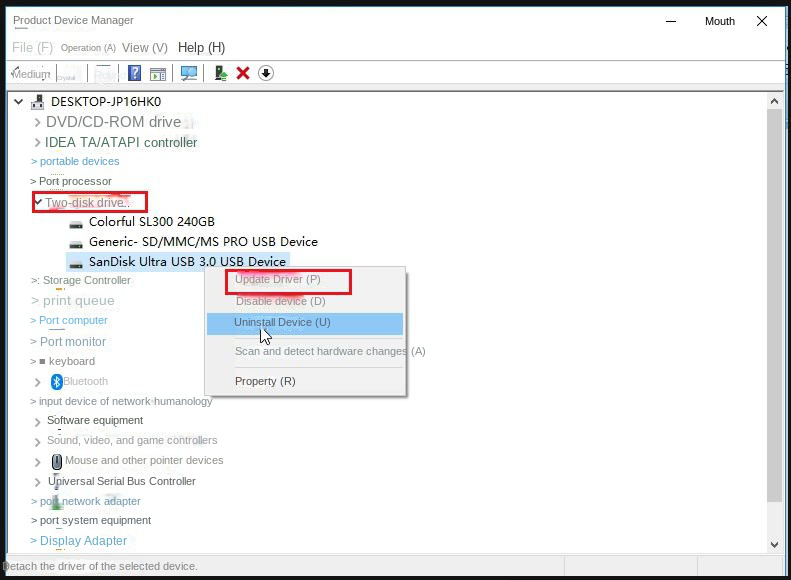Expand the Software equipment category

[x=37, y=421]
